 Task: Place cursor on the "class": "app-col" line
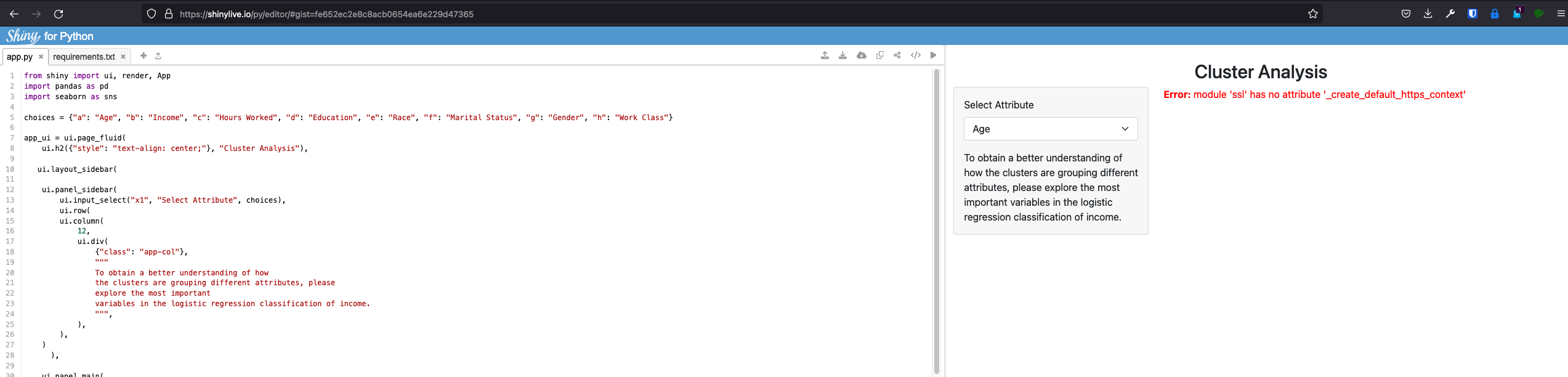point(142,252)
